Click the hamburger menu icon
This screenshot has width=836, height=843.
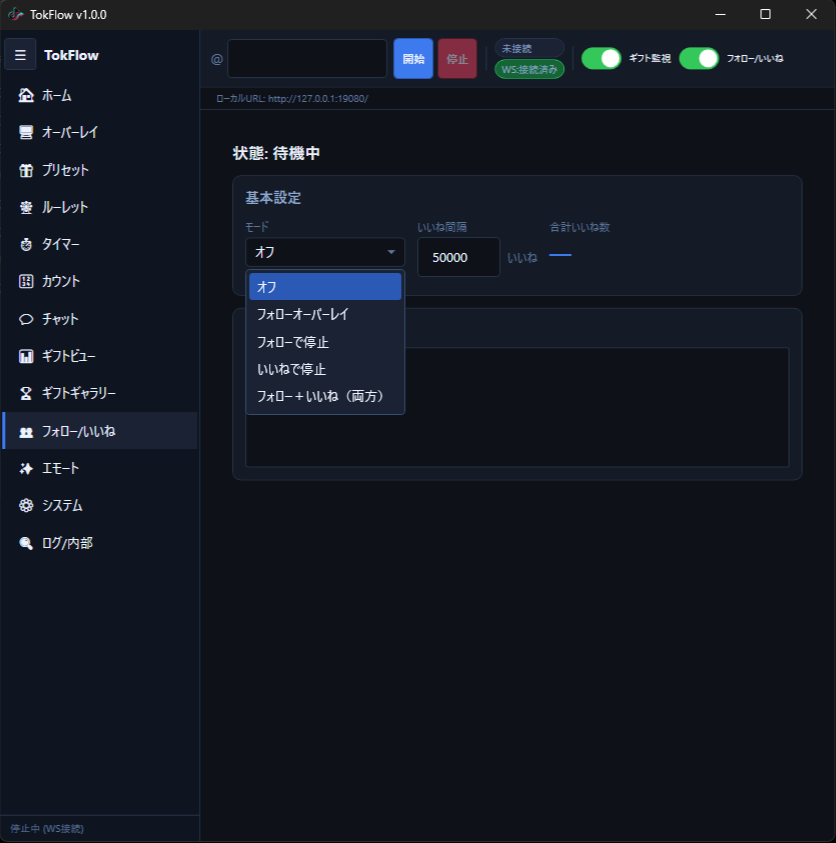20,55
